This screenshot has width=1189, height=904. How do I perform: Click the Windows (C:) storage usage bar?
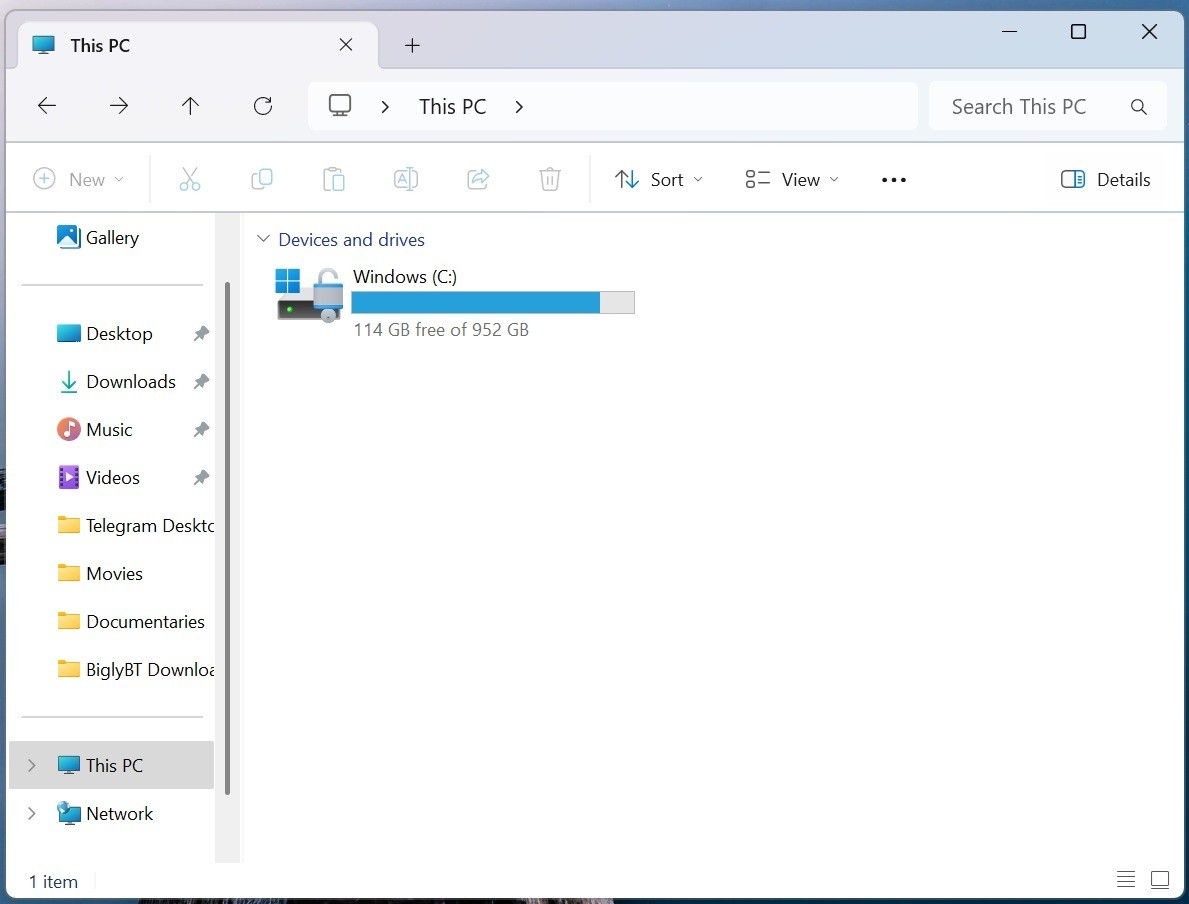click(x=493, y=303)
